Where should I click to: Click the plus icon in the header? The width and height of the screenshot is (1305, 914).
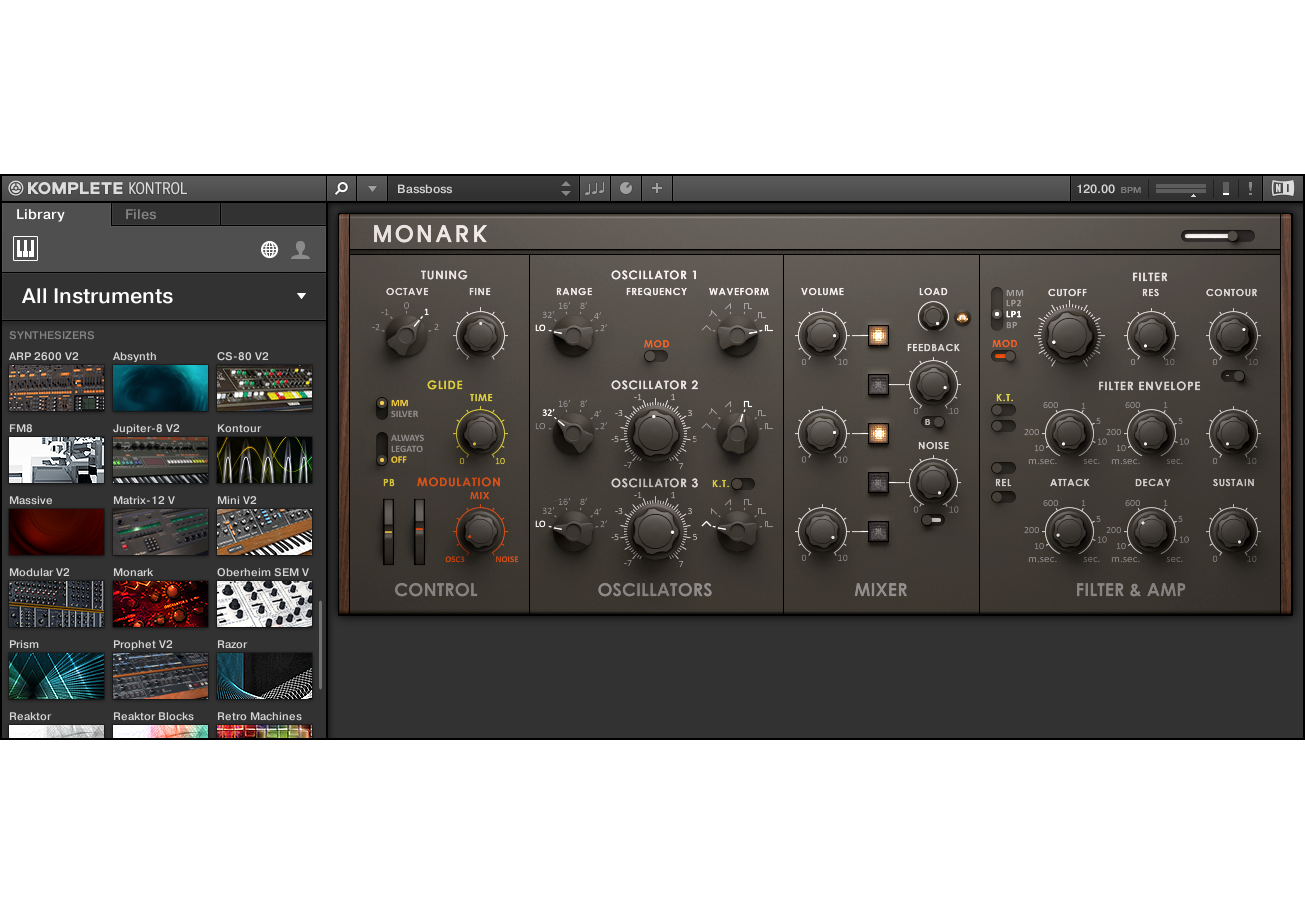click(x=657, y=188)
